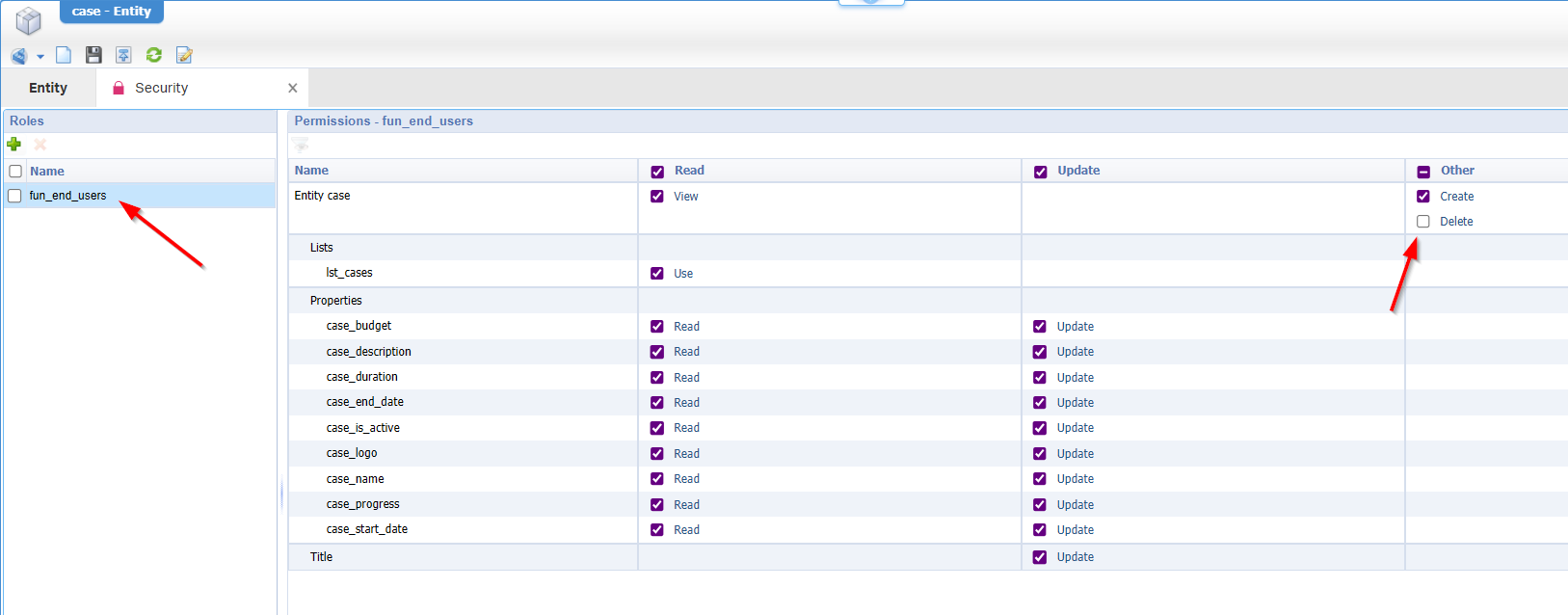Refresh using the green arrows icon
Screen dimensions: 1568x615
click(154, 56)
